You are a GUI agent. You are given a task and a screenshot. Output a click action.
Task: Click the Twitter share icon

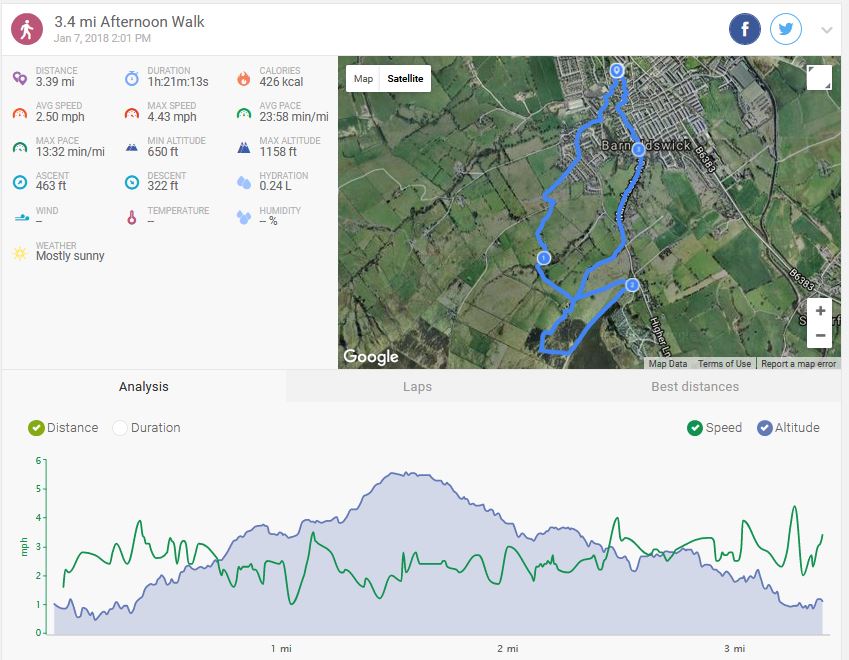[786, 30]
